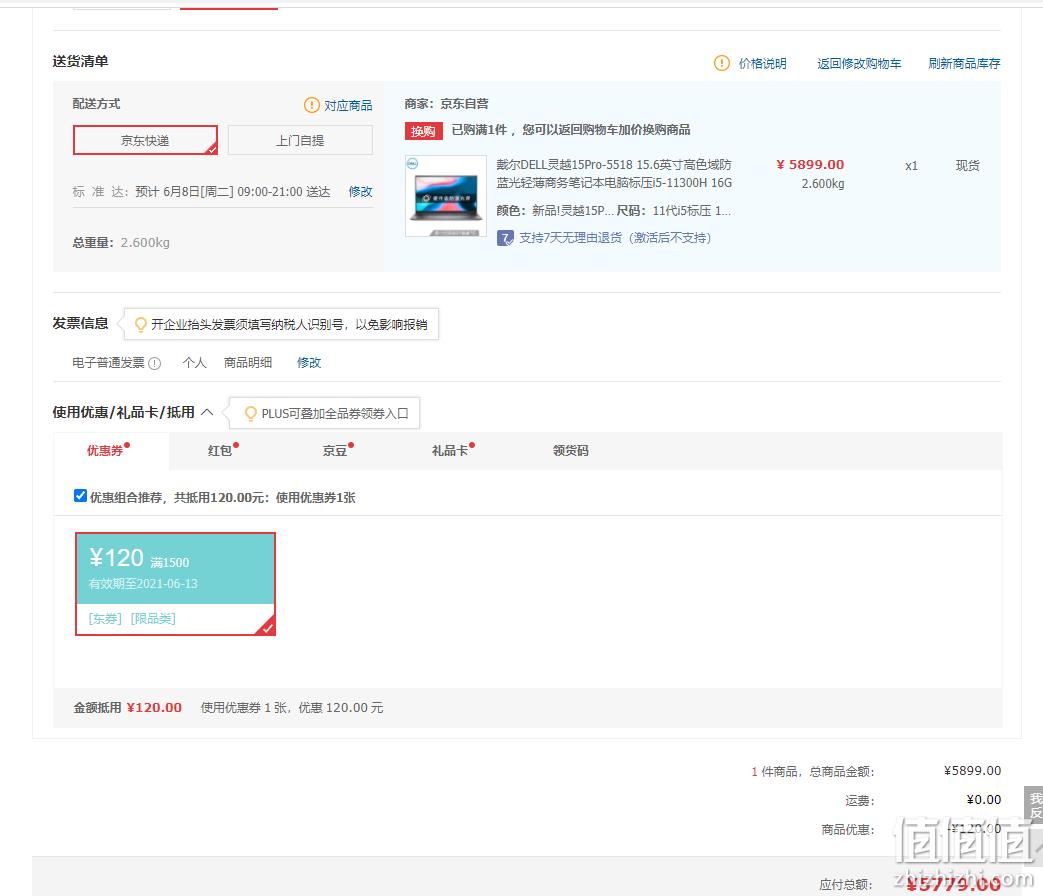Image resolution: width=1043 pixels, height=896 pixels.
Task: Click 返回修改购物车 link
Action: coord(859,64)
